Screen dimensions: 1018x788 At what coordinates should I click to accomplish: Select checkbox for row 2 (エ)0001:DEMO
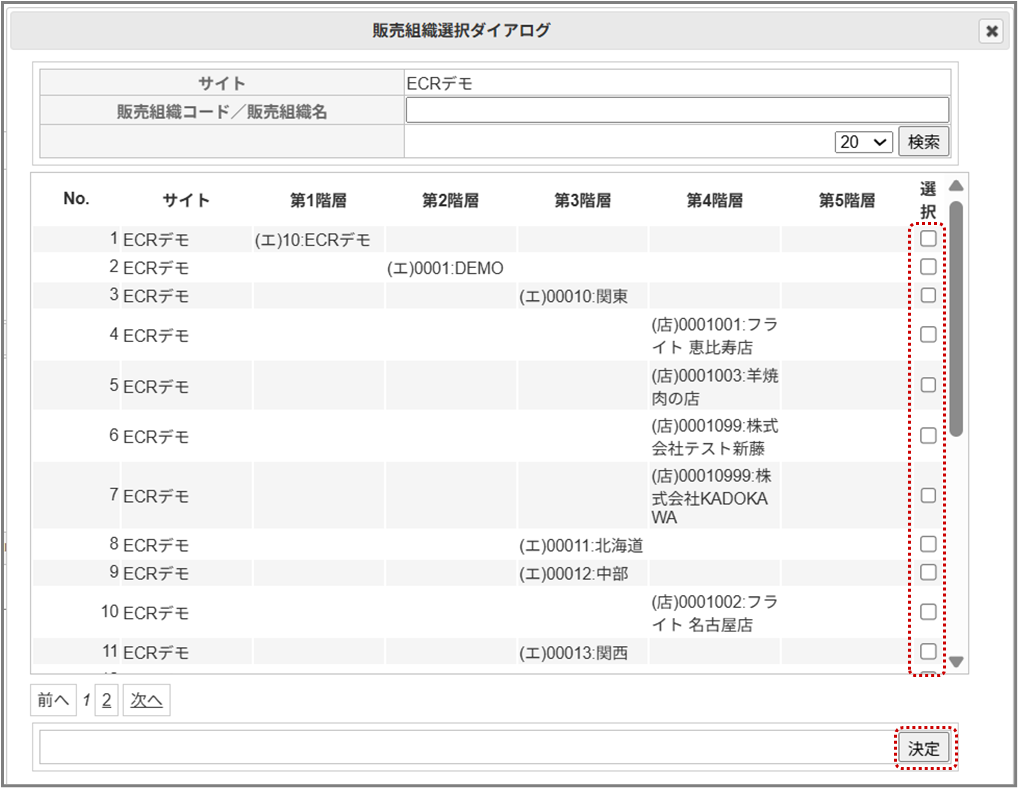click(x=928, y=267)
